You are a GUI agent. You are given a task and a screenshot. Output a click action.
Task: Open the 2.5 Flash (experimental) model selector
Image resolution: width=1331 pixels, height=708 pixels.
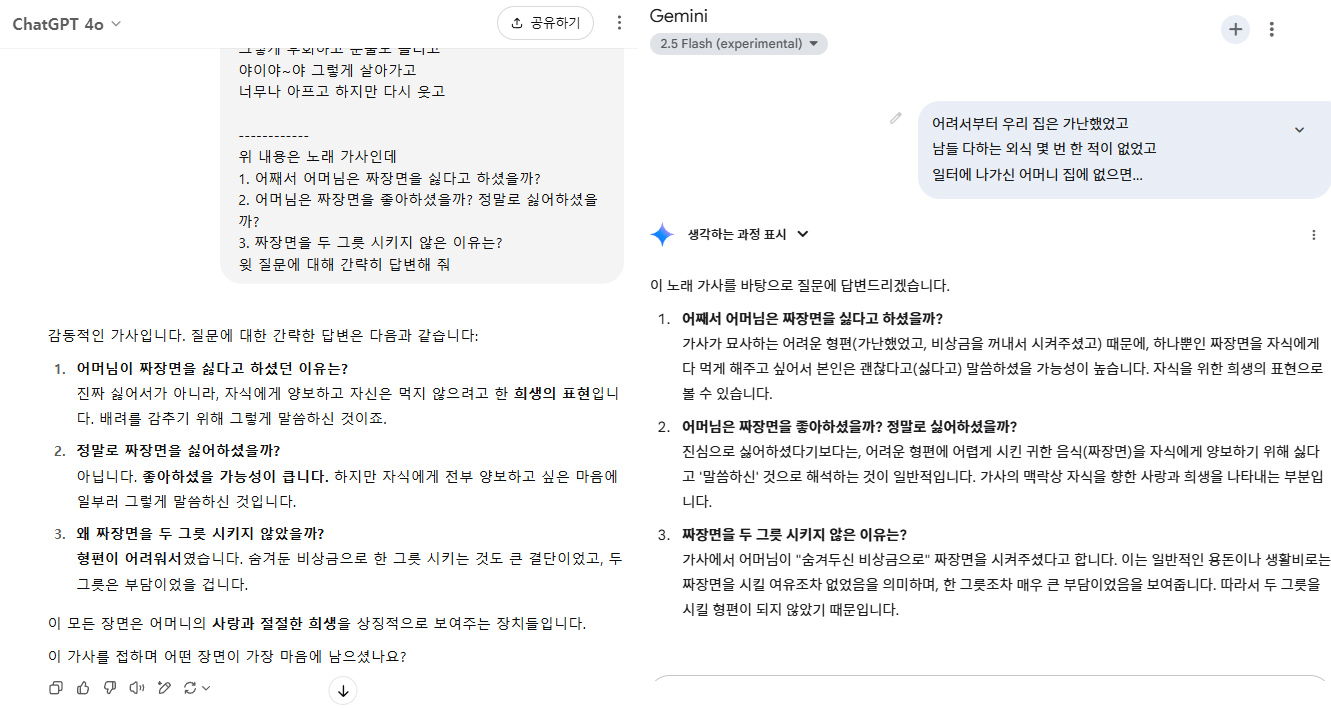(738, 44)
